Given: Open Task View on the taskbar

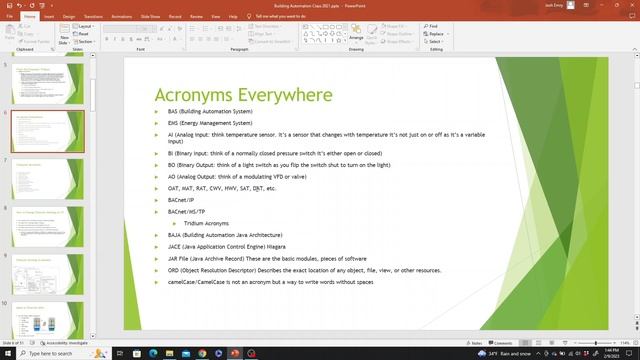Looking at the screenshot, I should [x=120, y=353].
